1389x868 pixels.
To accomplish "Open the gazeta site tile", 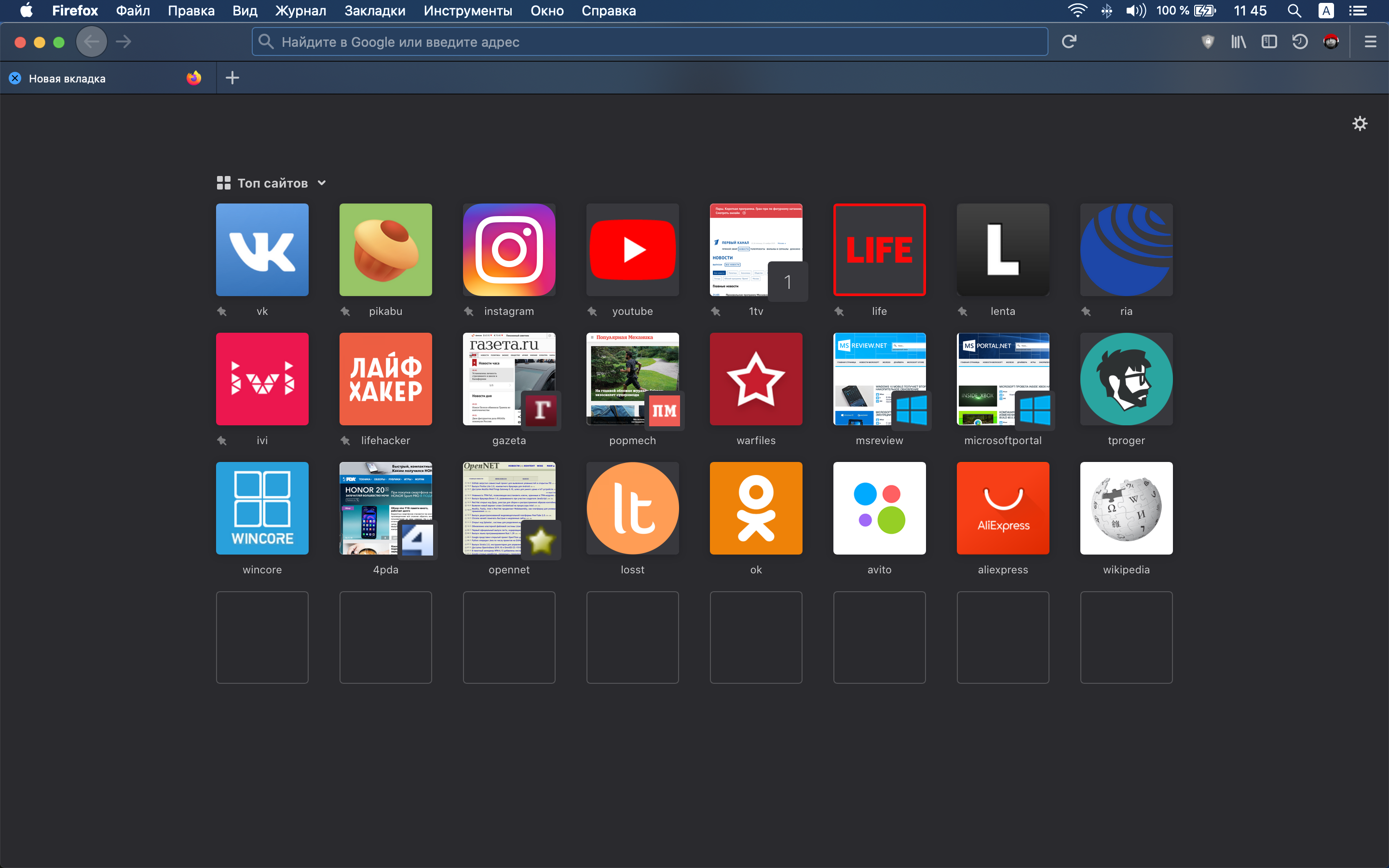I will [508, 379].
